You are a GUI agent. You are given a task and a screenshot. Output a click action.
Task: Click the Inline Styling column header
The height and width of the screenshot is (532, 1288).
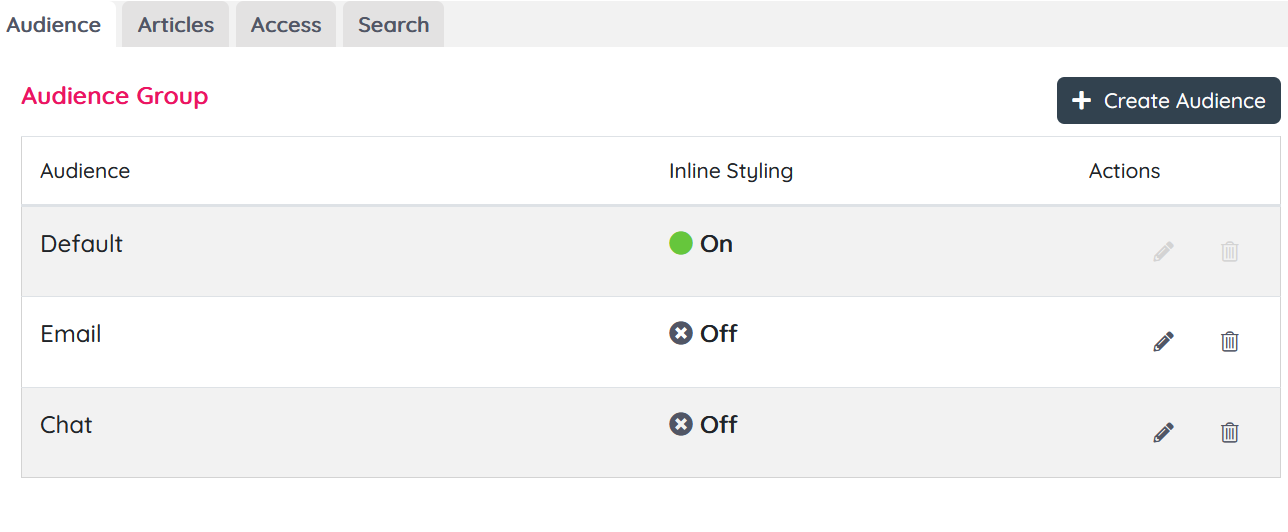(x=731, y=171)
